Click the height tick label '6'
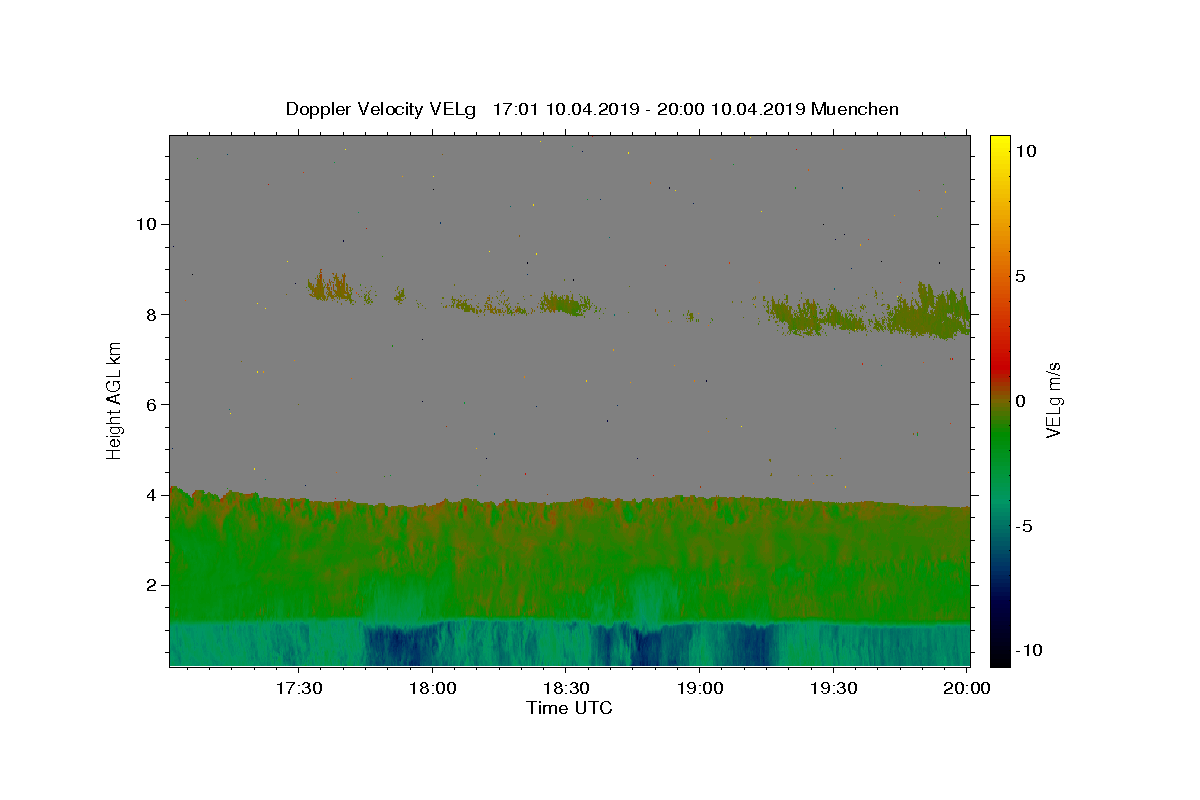This screenshot has height=800, width=1200. pyautogui.click(x=150, y=404)
